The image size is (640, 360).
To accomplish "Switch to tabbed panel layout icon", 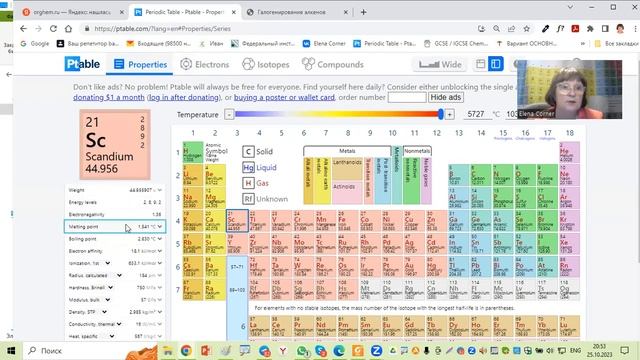I will click(480, 64).
